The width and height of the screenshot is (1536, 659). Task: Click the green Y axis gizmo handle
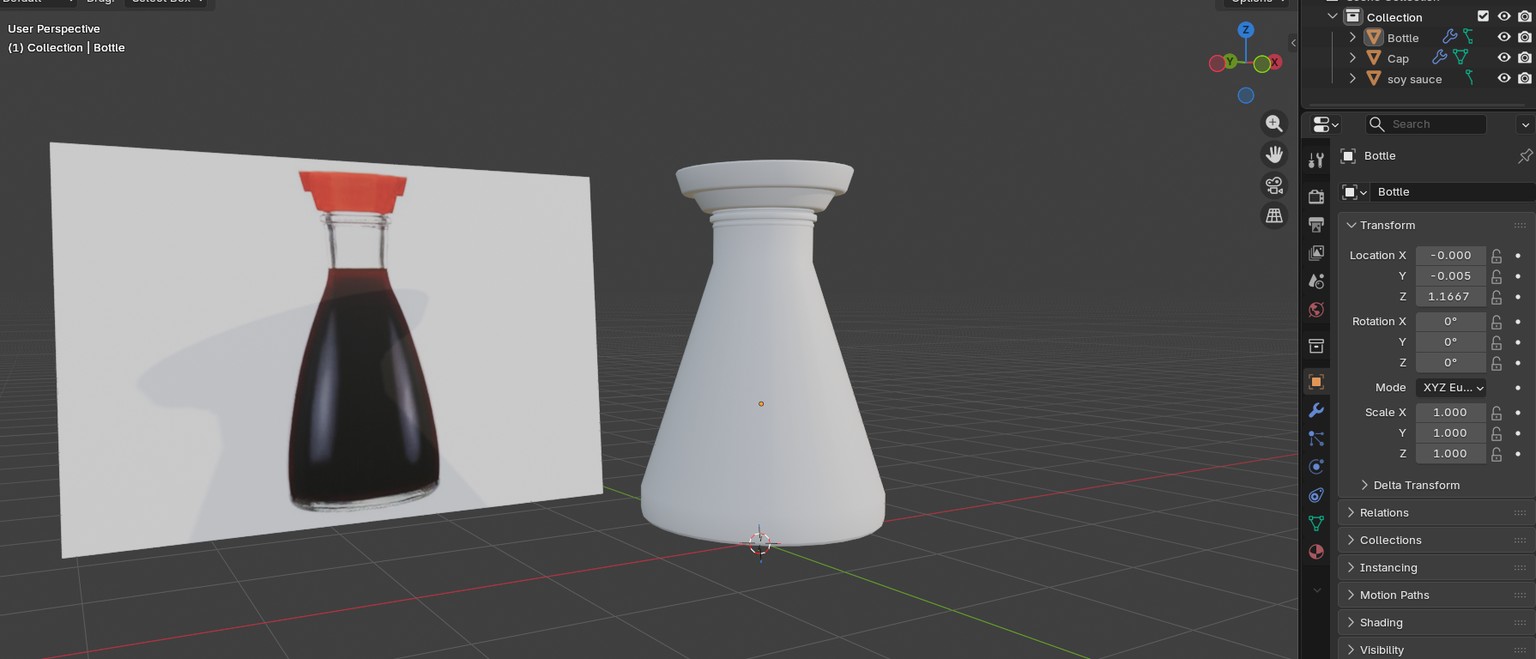point(1229,62)
